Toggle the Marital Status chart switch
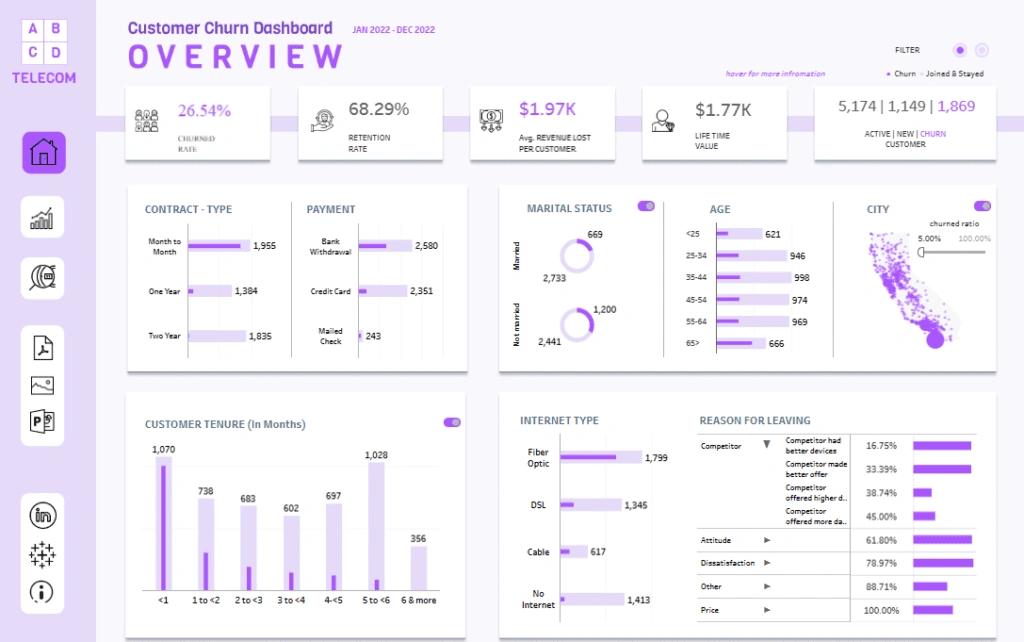The height and width of the screenshot is (642, 1024). [646, 206]
